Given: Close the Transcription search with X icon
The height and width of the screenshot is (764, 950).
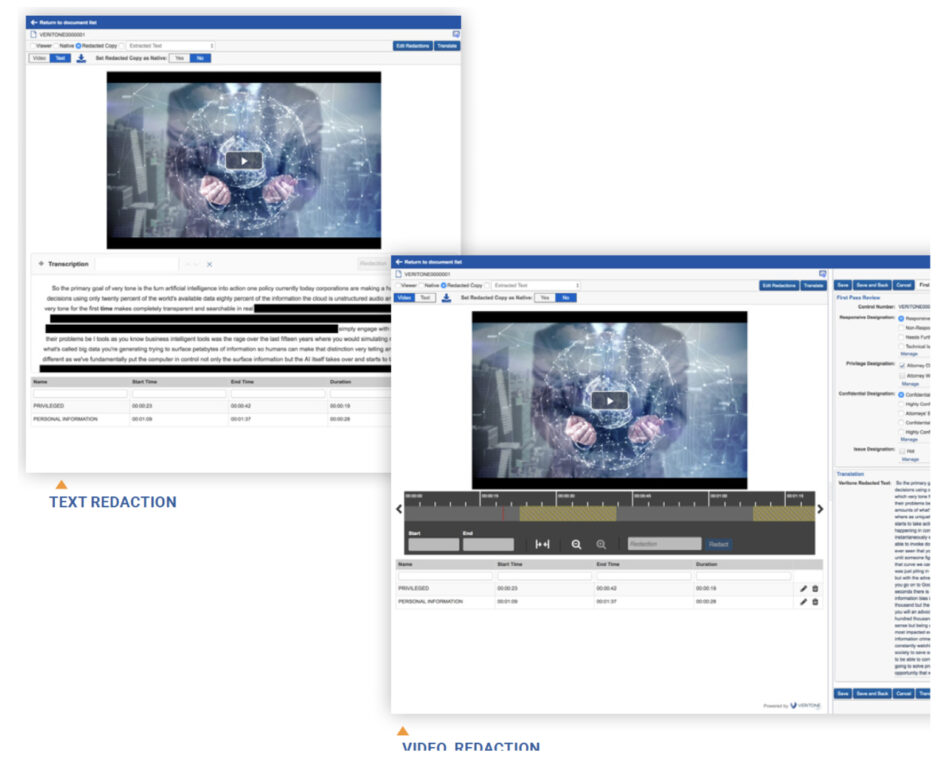Looking at the screenshot, I should point(209,264).
